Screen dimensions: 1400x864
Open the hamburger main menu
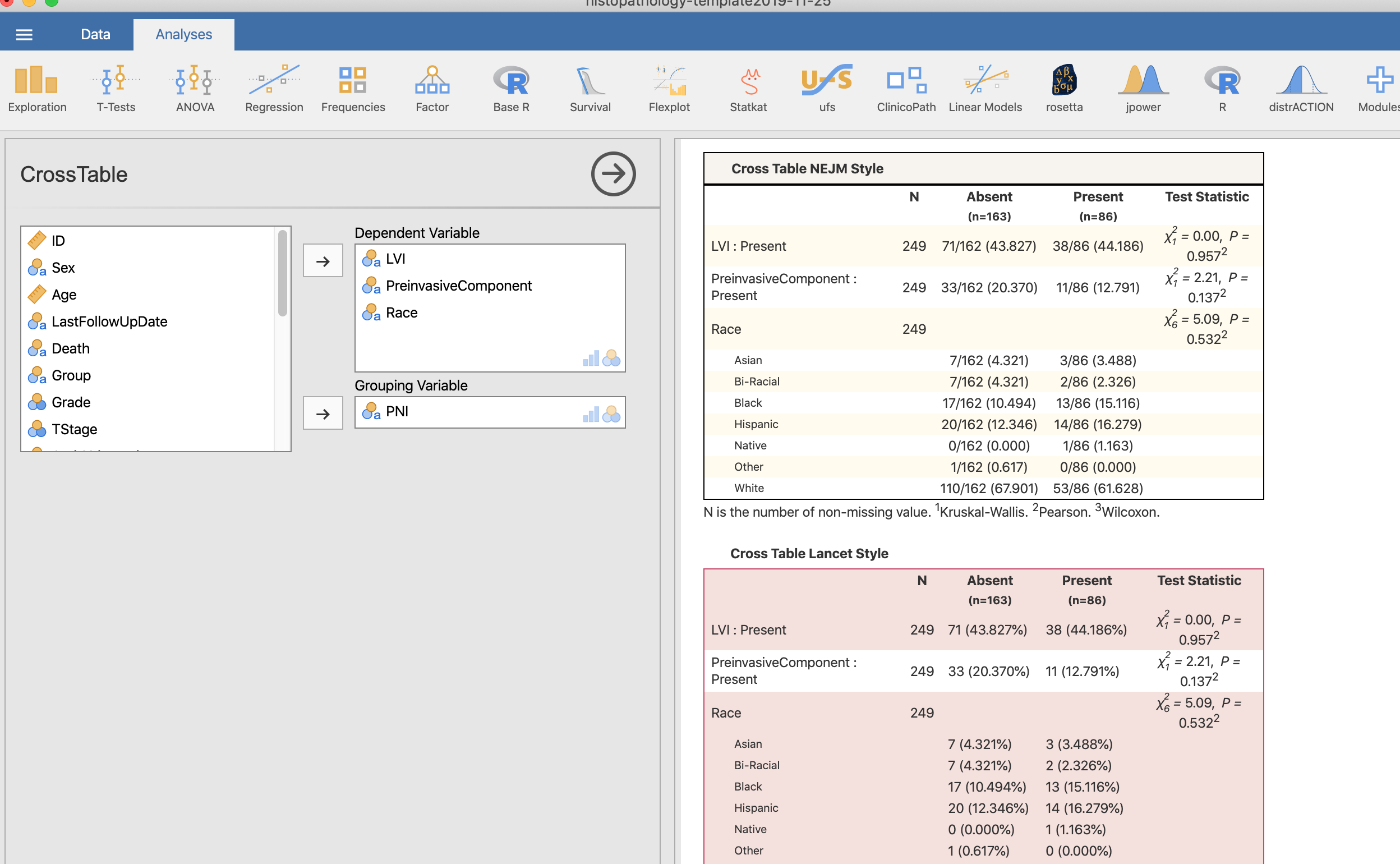(x=24, y=34)
